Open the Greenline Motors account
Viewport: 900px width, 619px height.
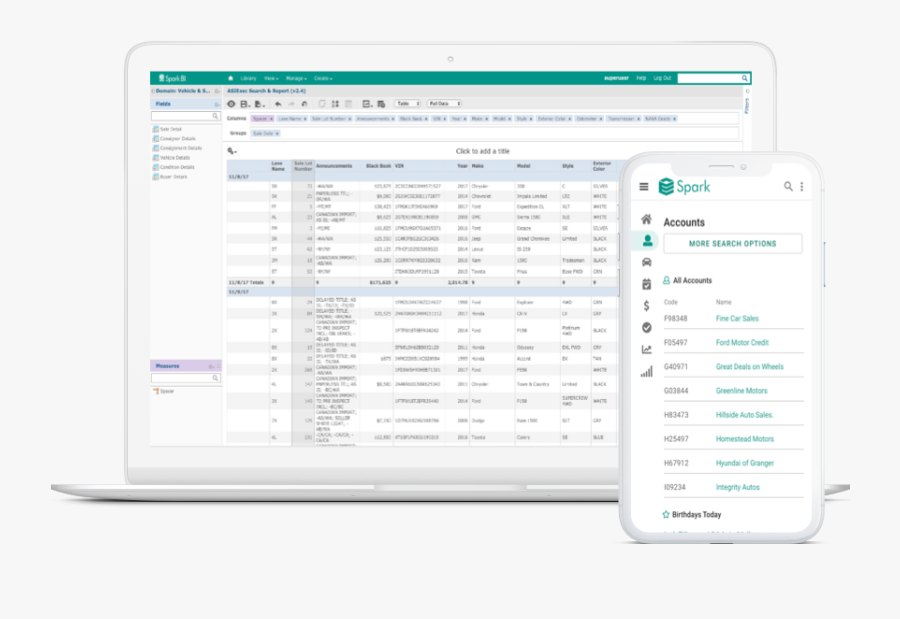[x=741, y=390]
